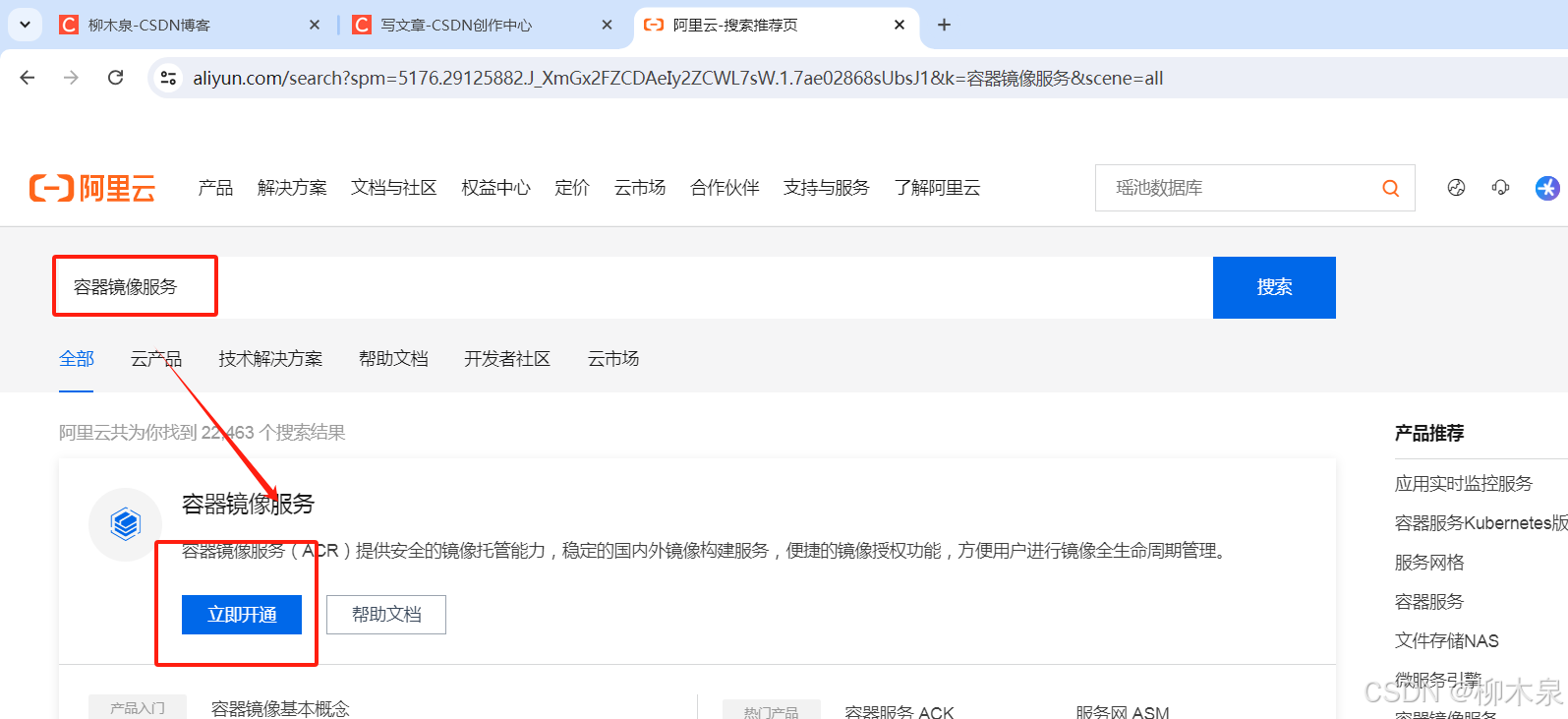Click the 帮助文档 button in result card
The height and width of the screenshot is (719, 1568).
[386, 615]
